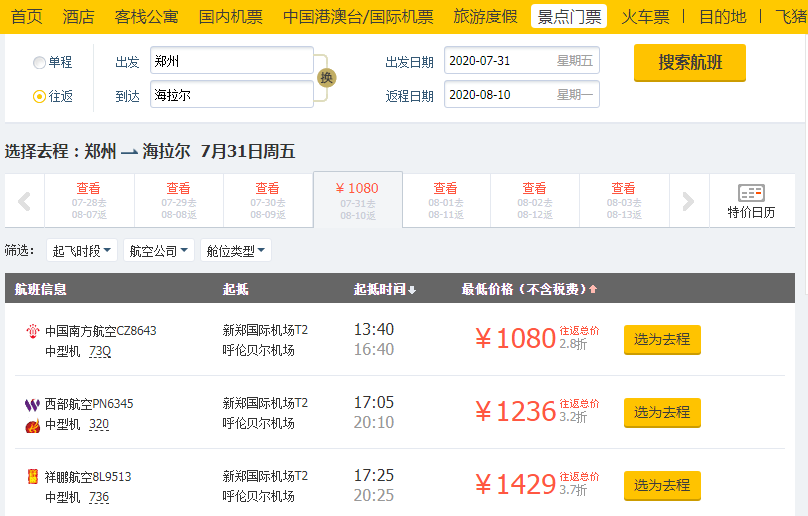Screen dimensions: 808x516
Task: Open the 航空公司 filter dropdown
Action: 158,251
